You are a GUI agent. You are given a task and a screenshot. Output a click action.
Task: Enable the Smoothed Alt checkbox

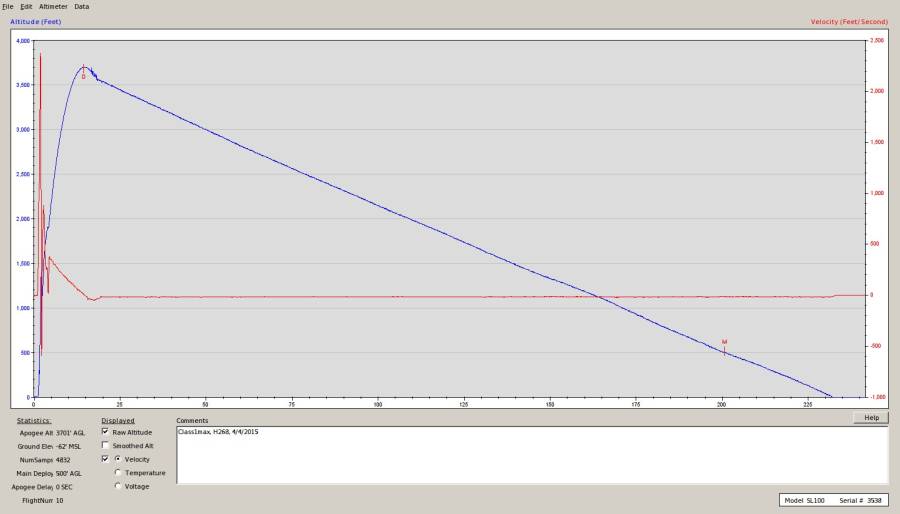point(105,445)
